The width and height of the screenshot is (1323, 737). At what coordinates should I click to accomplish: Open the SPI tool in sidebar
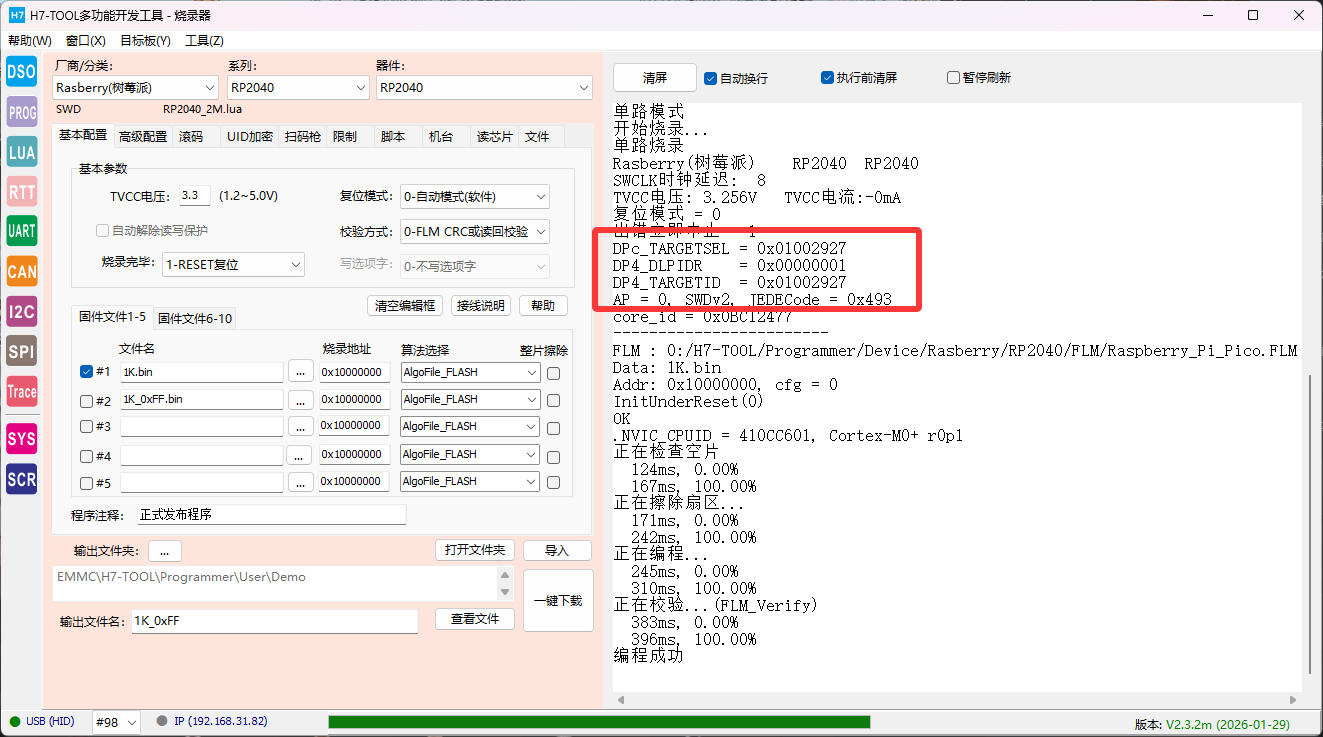(21, 351)
